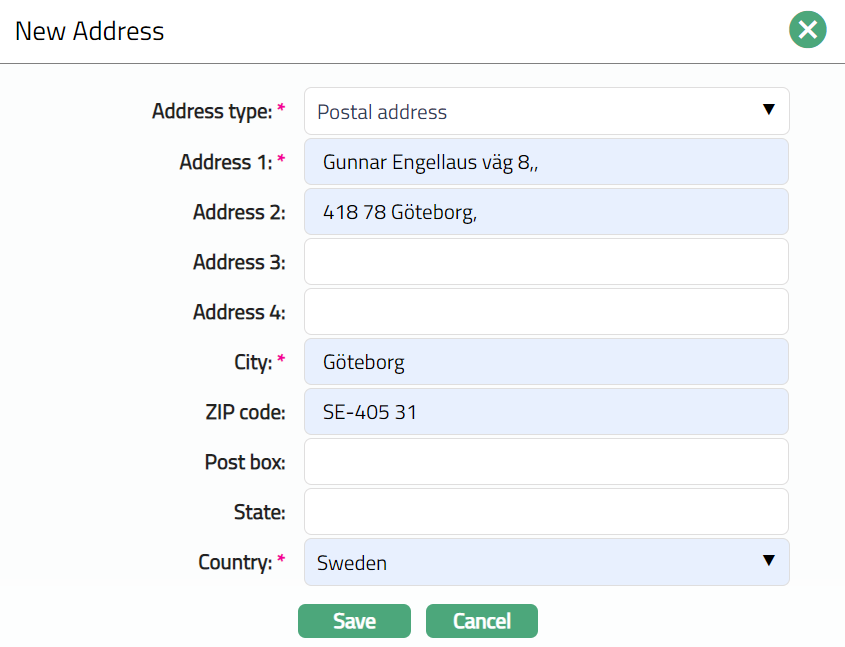Screen dimensions: 845x647
Task: Click the 'Post box:' label text
Action: click(245, 462)
